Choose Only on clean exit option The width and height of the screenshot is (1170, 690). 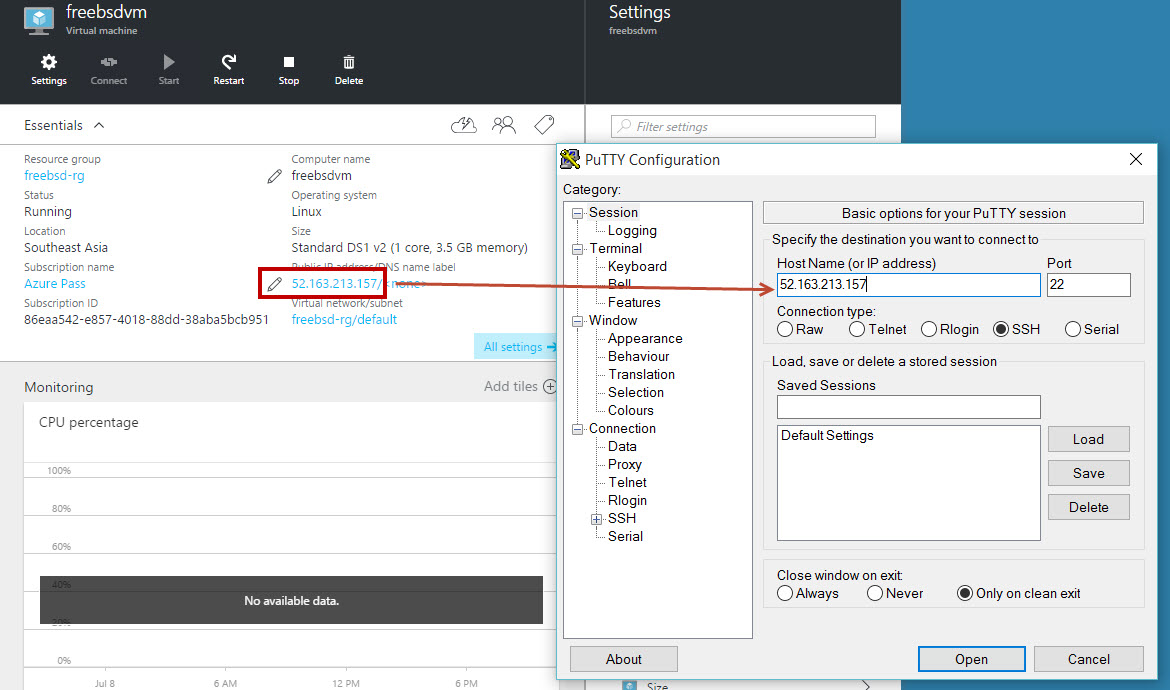point(965,593)
